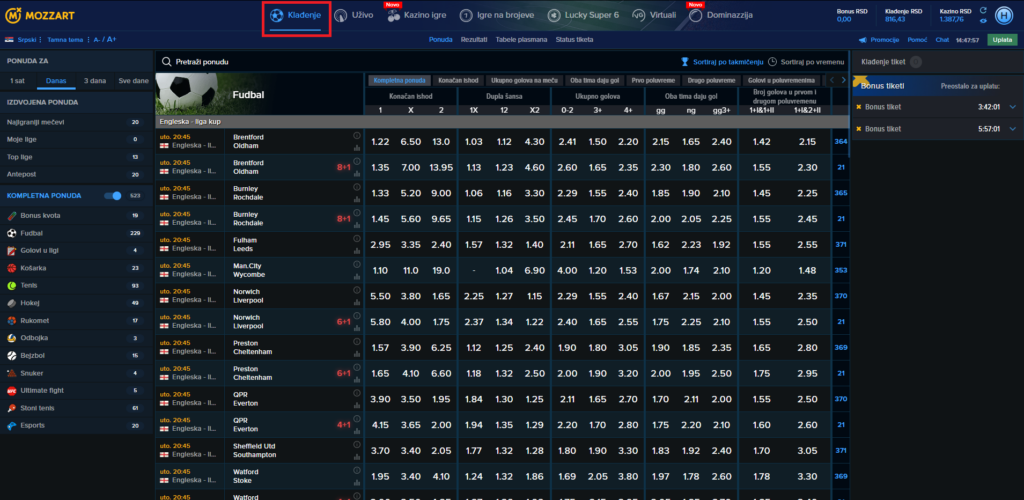Select the Odbojka volleyball icon
This screenshot has height=500, width=1024.
12,338
